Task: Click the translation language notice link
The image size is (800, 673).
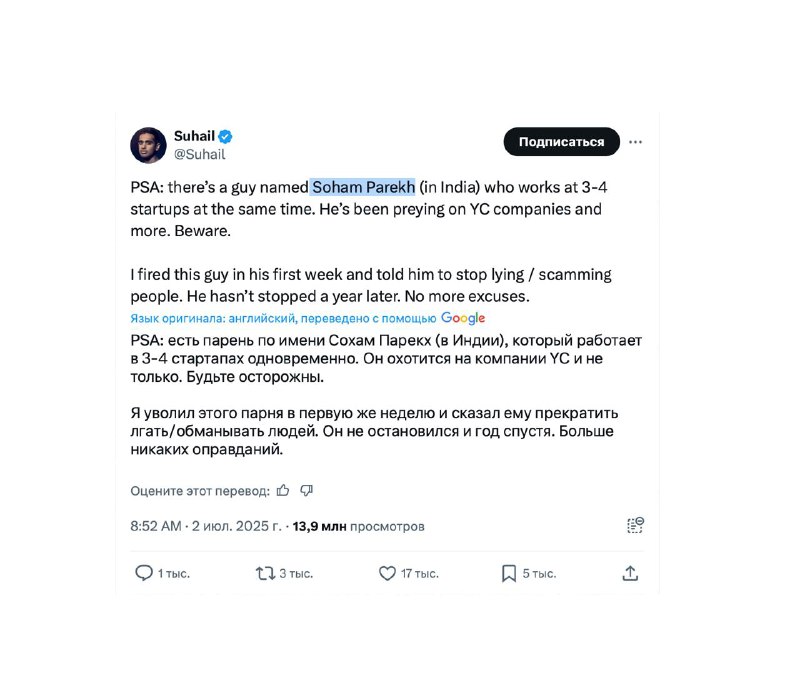Action: (x=283, y=318)
